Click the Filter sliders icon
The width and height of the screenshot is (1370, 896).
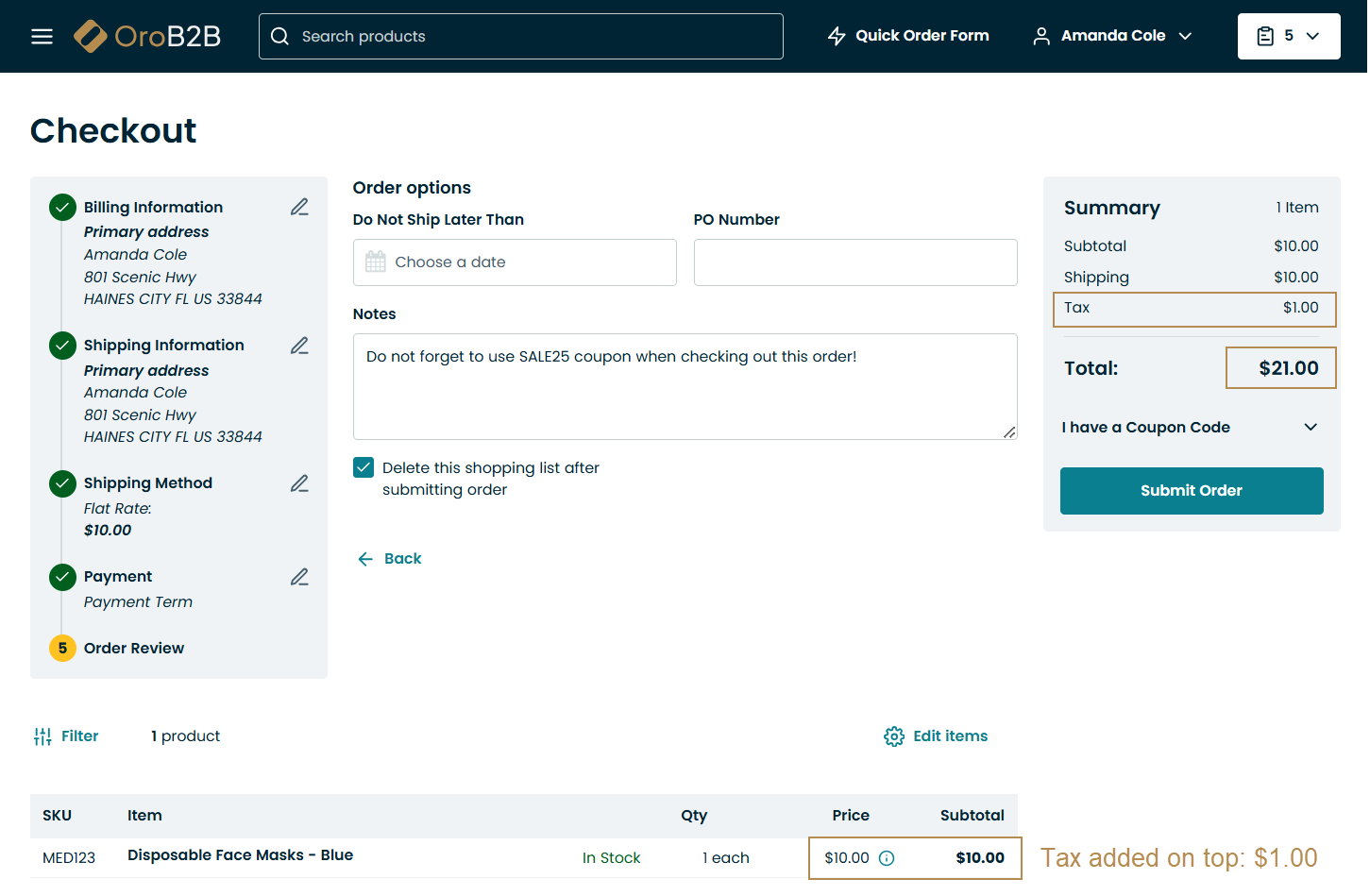pos(42,736)
